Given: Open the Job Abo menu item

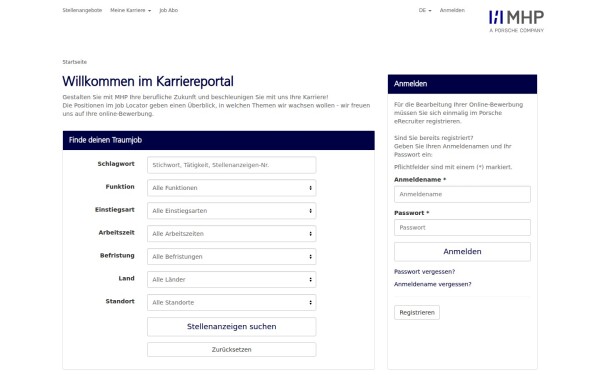Looking at the screenshot, I should (169, 10).
